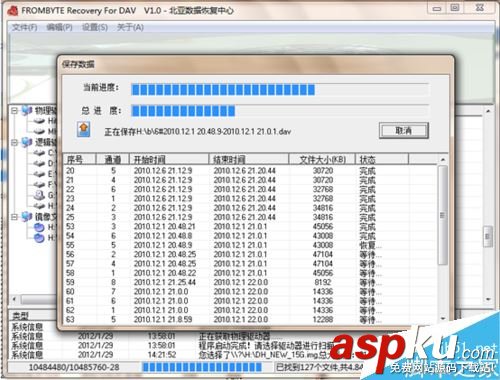
Task: Select the F: drive icon in tree
Action: click(x=39, y=185)
